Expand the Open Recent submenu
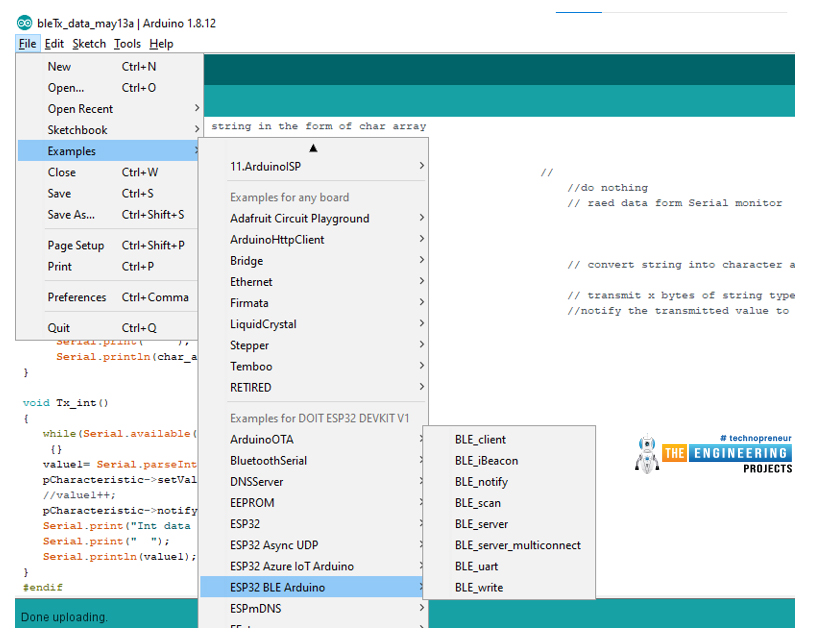Viewport: 815px width, 641px height. (x=108, y=109)
